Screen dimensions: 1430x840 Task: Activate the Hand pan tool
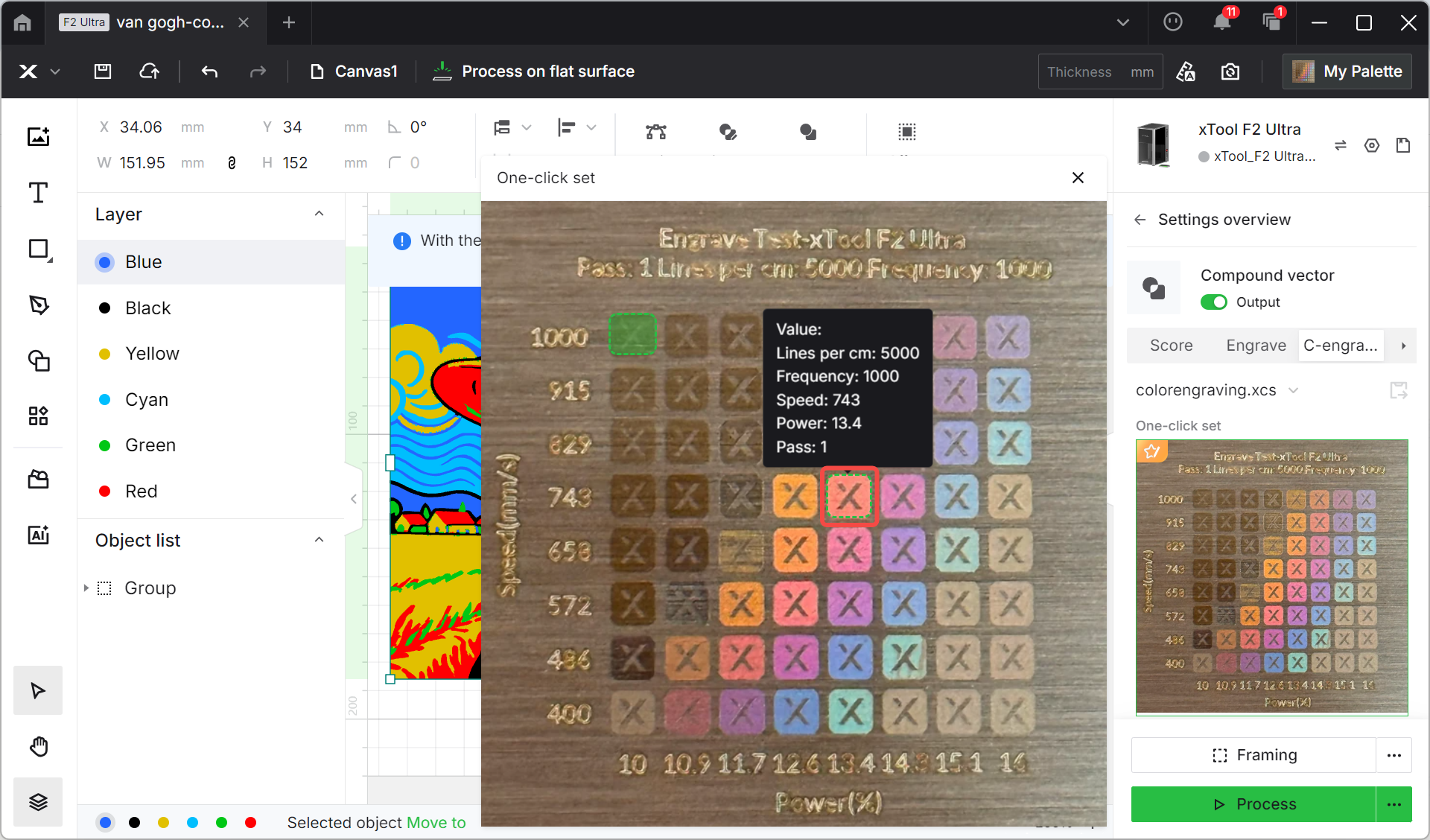coord(39,746)
